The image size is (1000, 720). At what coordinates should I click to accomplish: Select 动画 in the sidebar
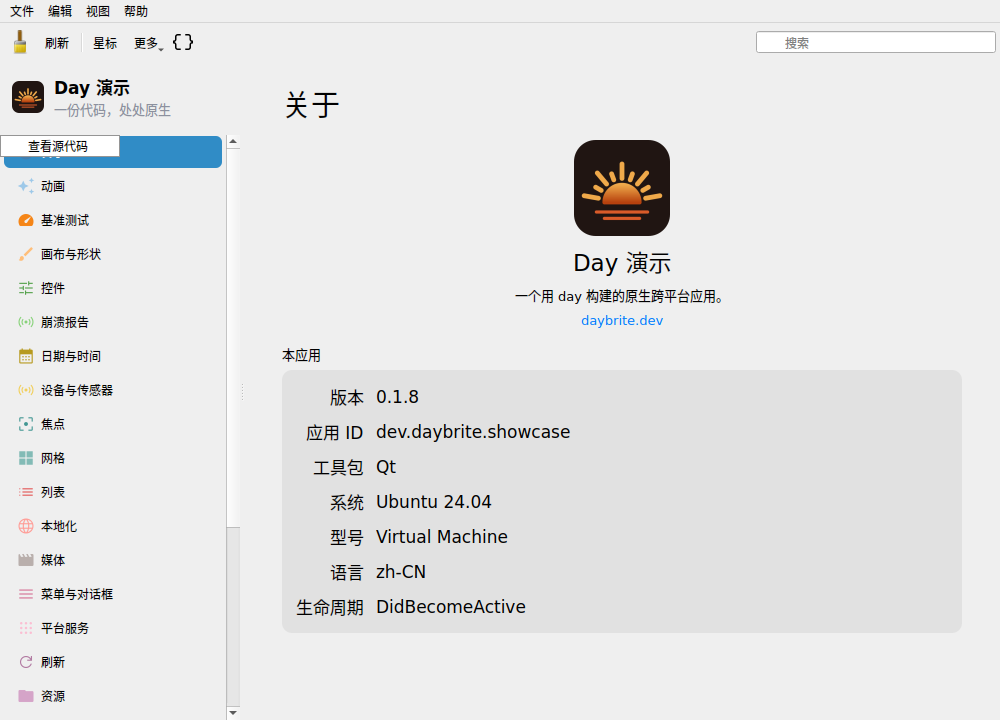[x=113, y=186]
